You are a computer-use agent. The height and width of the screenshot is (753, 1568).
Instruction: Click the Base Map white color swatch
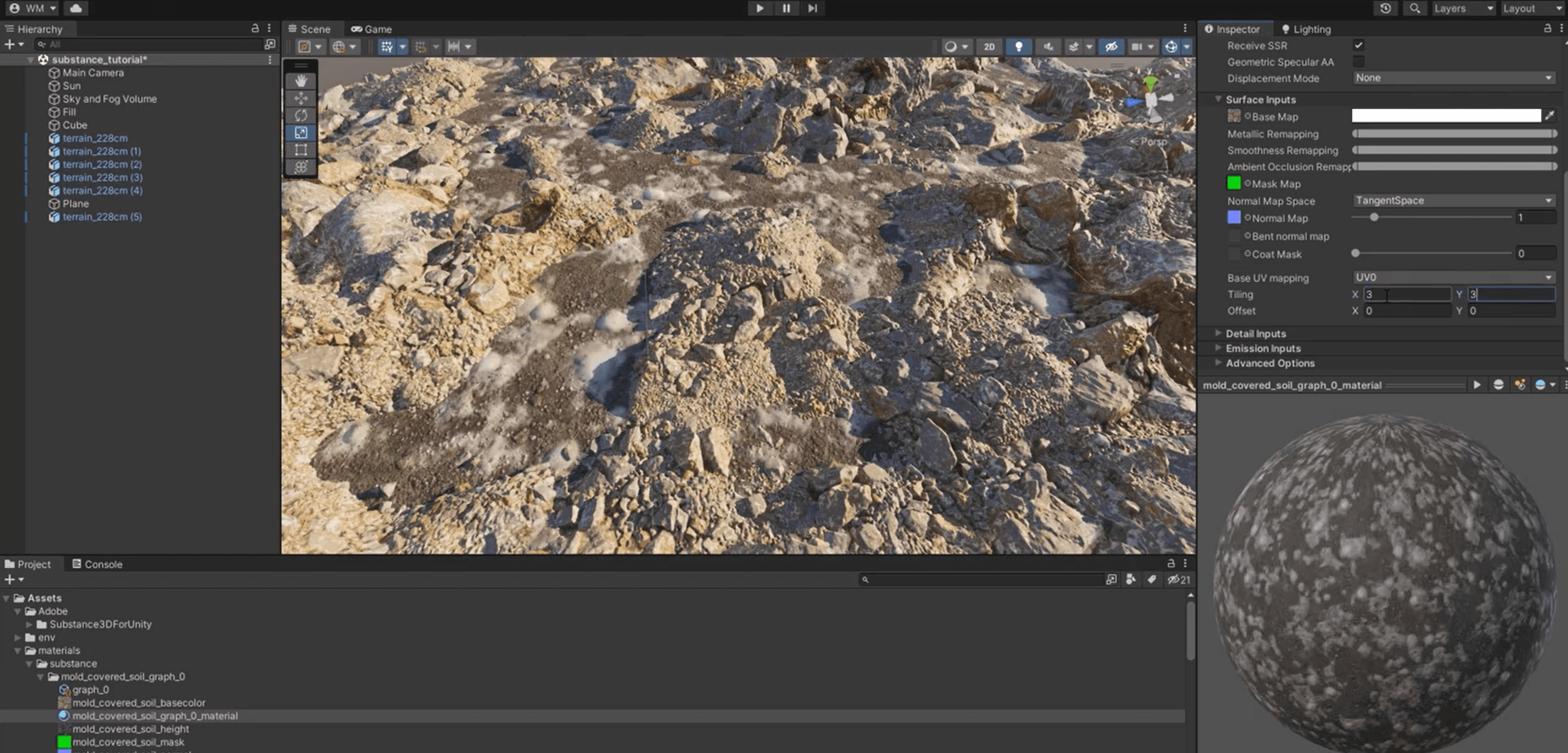click(x=1446, y=116)
